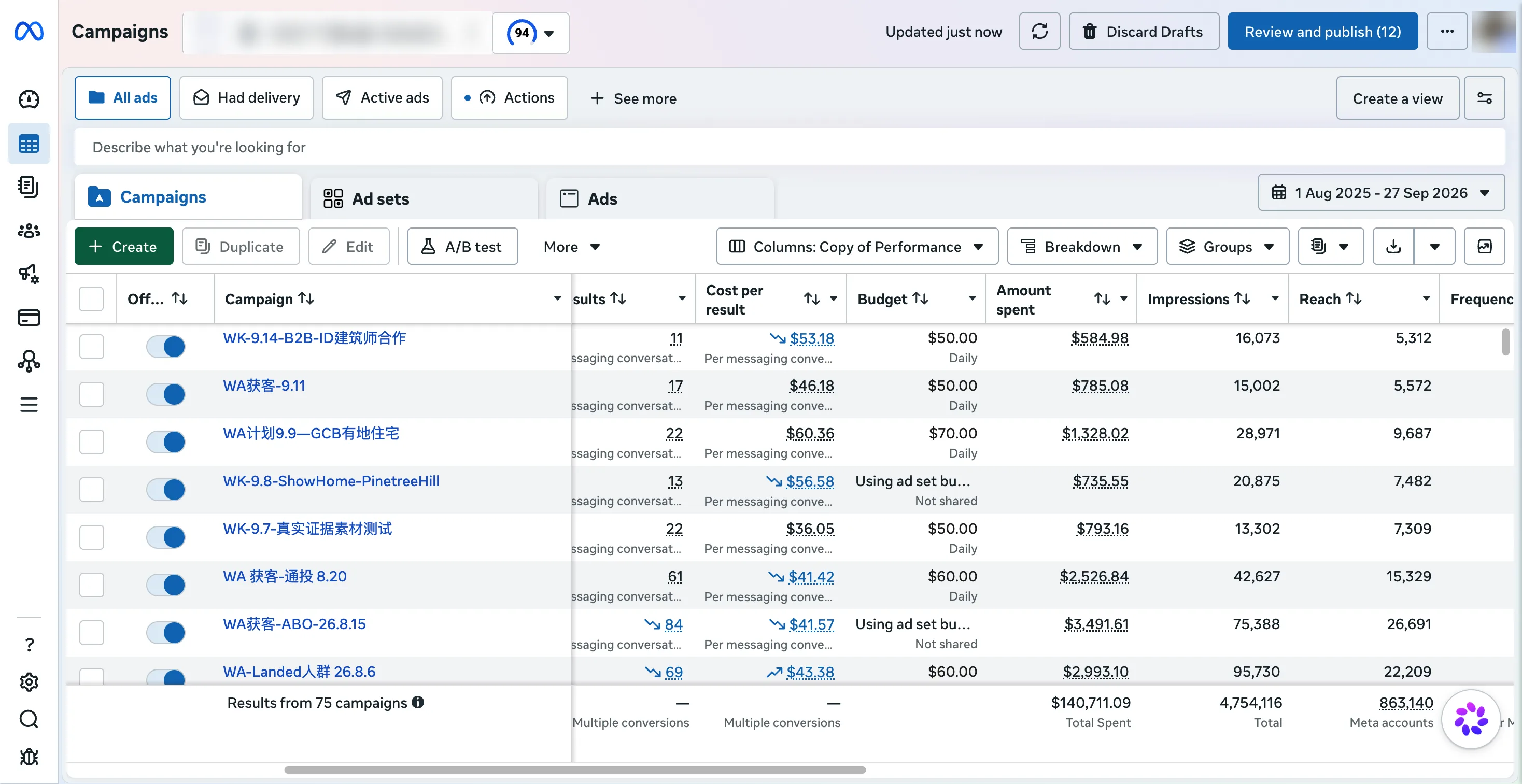Toggle off campaign WK-9.8-ShowHome-PinetreeHill
Viewport: 1522px width, 784px height.
point(166,490)
